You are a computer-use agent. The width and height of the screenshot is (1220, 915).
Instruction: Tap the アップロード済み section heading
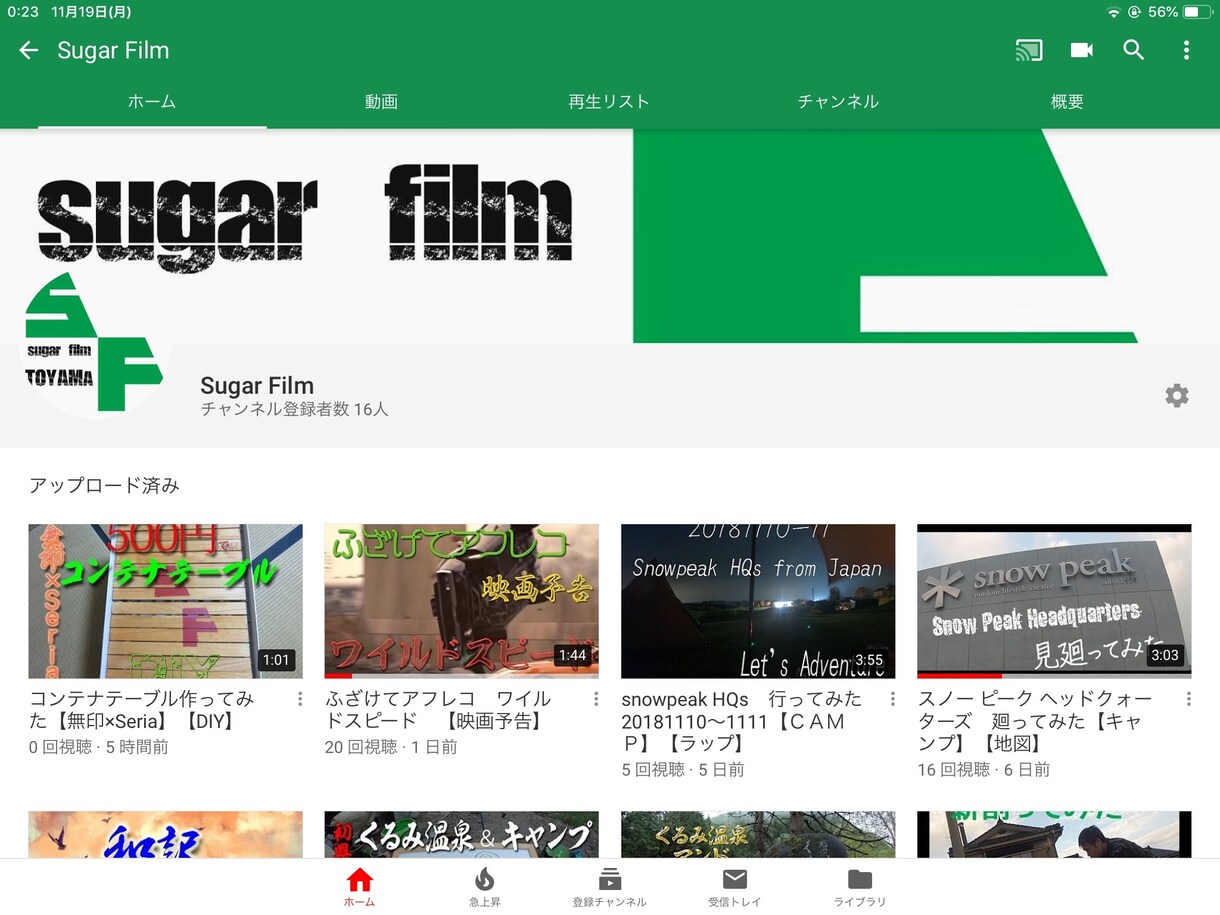click(x=104, y=485)
